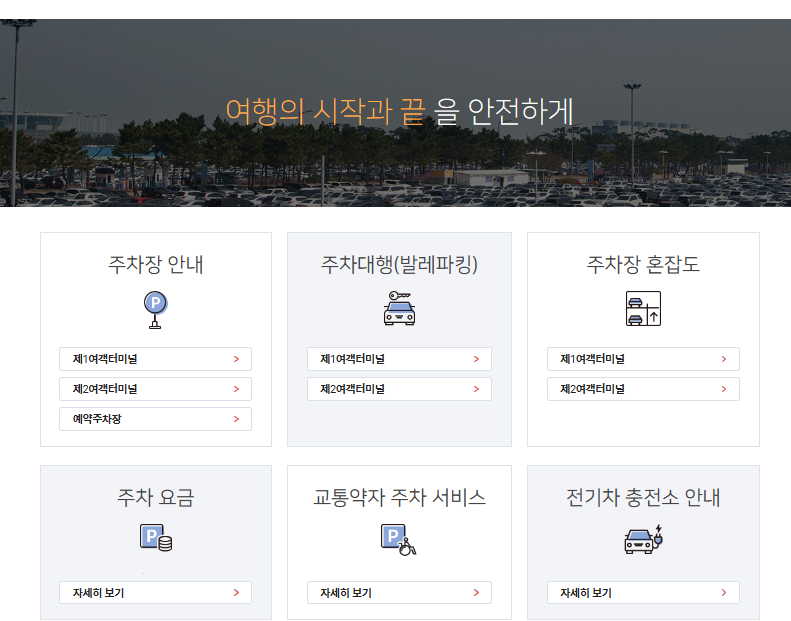The width and height of the screenshot is (791, 621).
Task: Click the chevron on 전기차 충전소 자세히 보기
Action: point(724,592)
